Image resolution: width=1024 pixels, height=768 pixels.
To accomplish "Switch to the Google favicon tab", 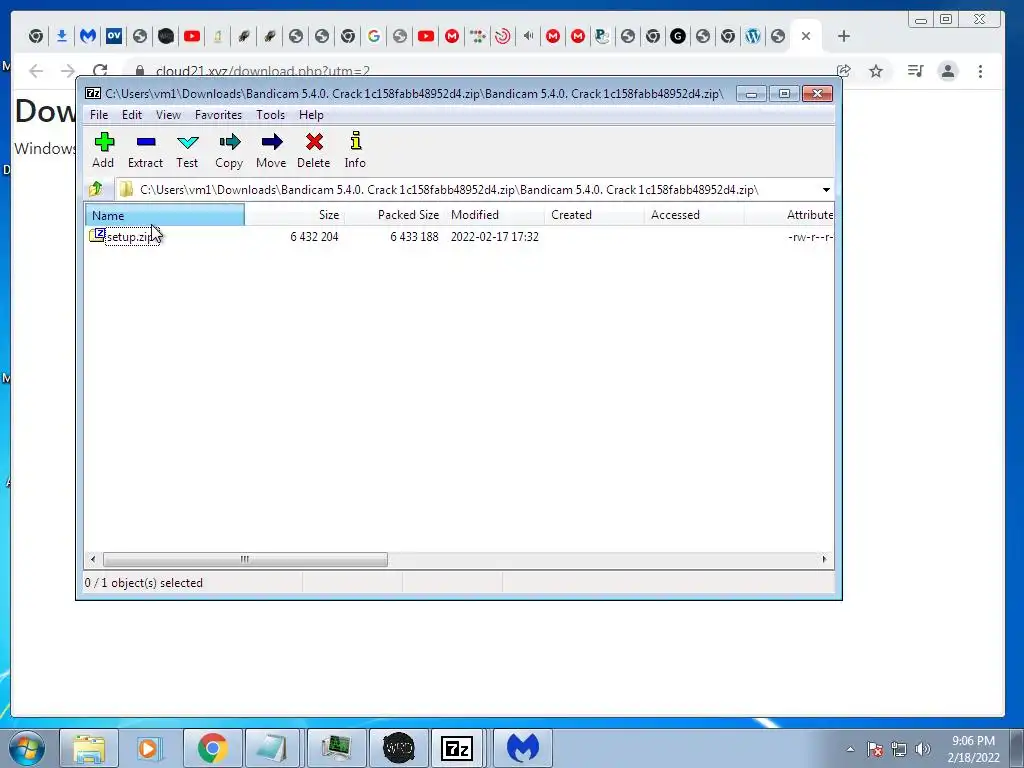I will coord(374,37).
